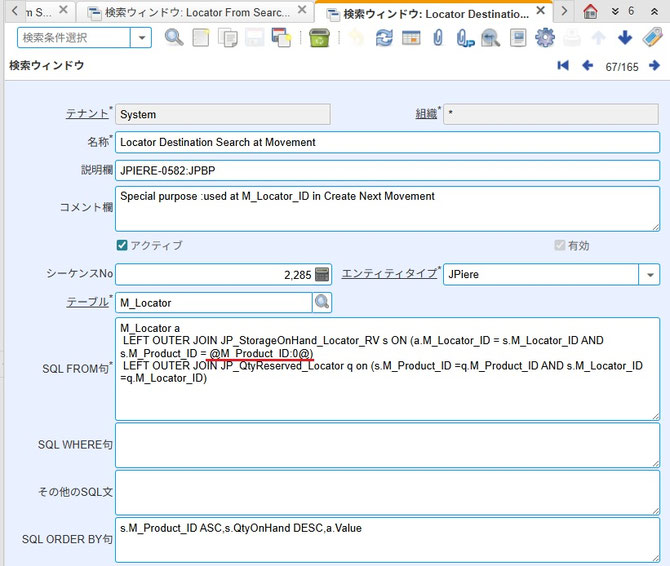670x566 pixels.
Task: Click テーブル field containing M_Locator
Action: (x=214, y=303)
